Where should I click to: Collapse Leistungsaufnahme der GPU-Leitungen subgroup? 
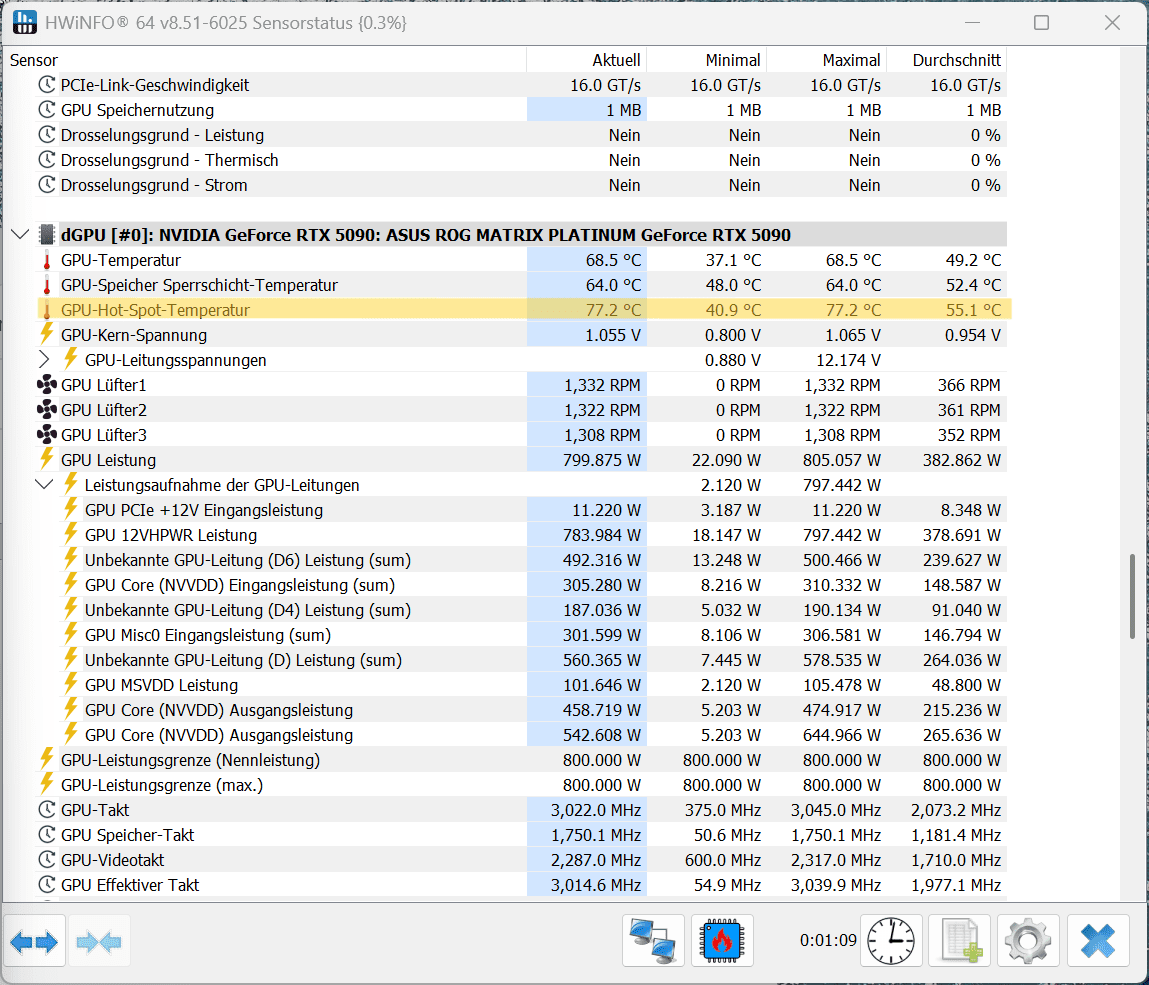click(x=44, y=484)
